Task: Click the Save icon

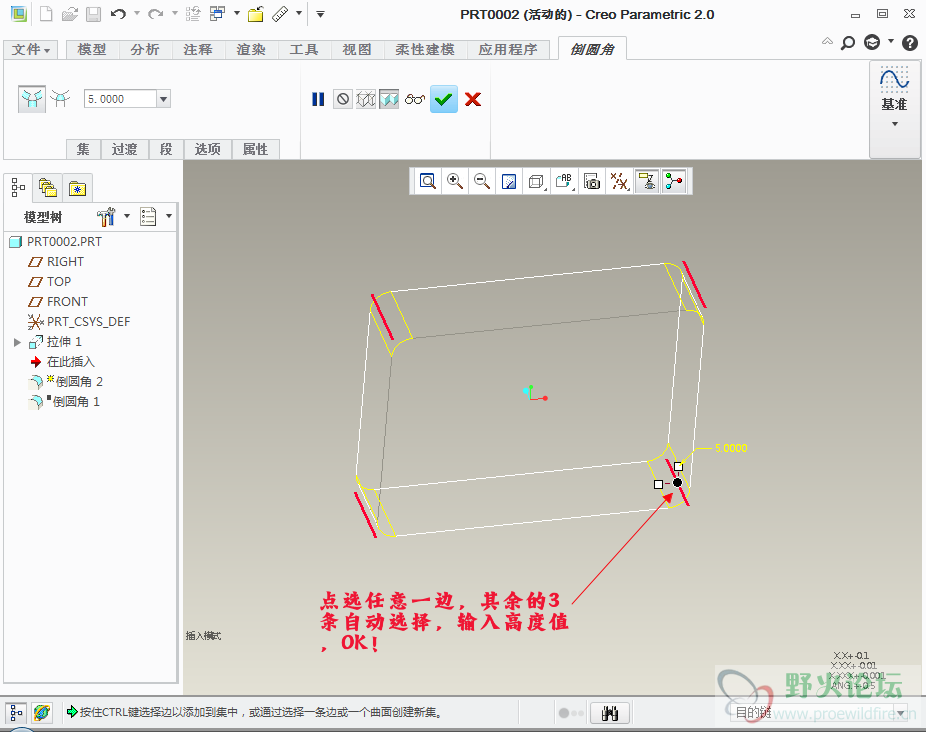Action: click(x=93, y=14)
